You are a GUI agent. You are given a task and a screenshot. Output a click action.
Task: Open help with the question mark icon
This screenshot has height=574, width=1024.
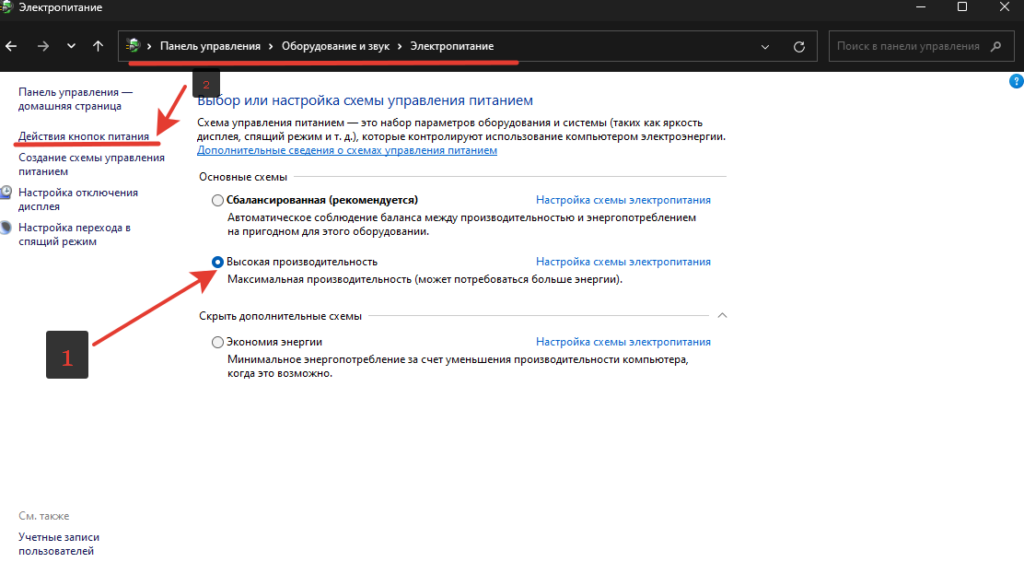click(1016, 82)
